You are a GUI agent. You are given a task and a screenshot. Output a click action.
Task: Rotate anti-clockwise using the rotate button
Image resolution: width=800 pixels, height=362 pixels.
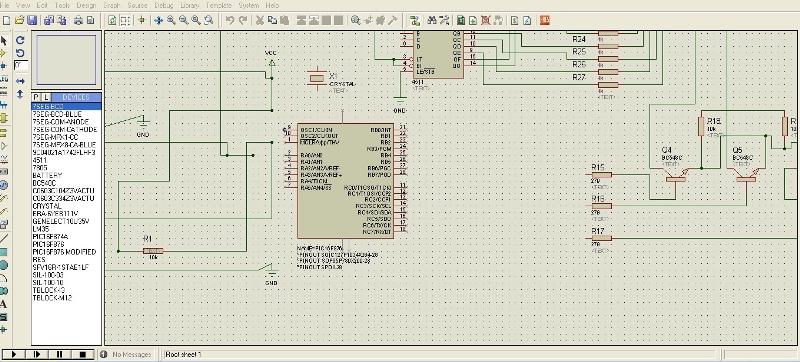pyautogui.click(x=20, y=53)
